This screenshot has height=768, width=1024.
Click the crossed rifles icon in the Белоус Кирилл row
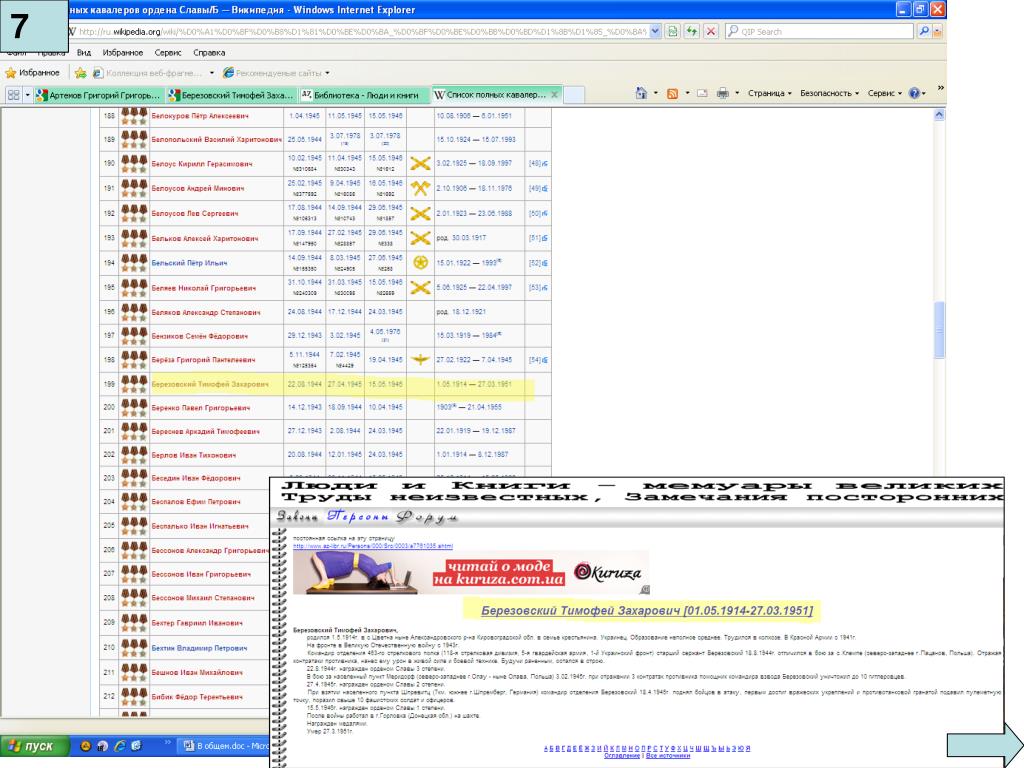point(420,163)
